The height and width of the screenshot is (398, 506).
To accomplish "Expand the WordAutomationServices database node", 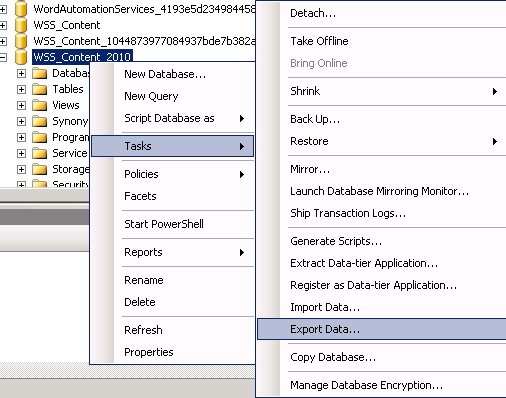I will 3,9.
